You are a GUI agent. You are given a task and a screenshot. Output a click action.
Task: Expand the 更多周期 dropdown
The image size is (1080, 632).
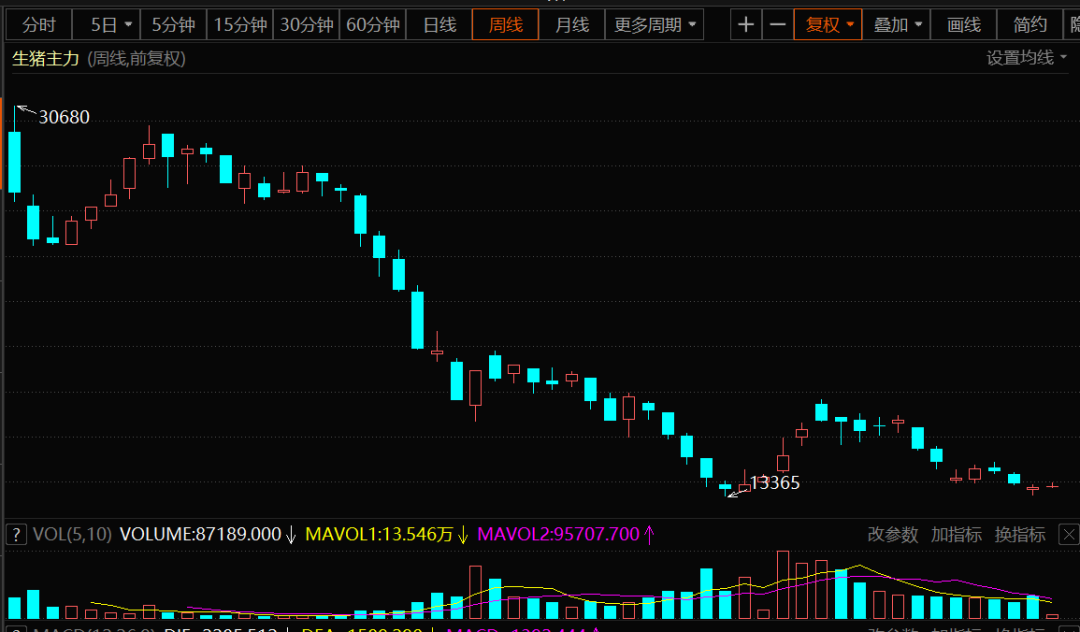click(657, 25)
